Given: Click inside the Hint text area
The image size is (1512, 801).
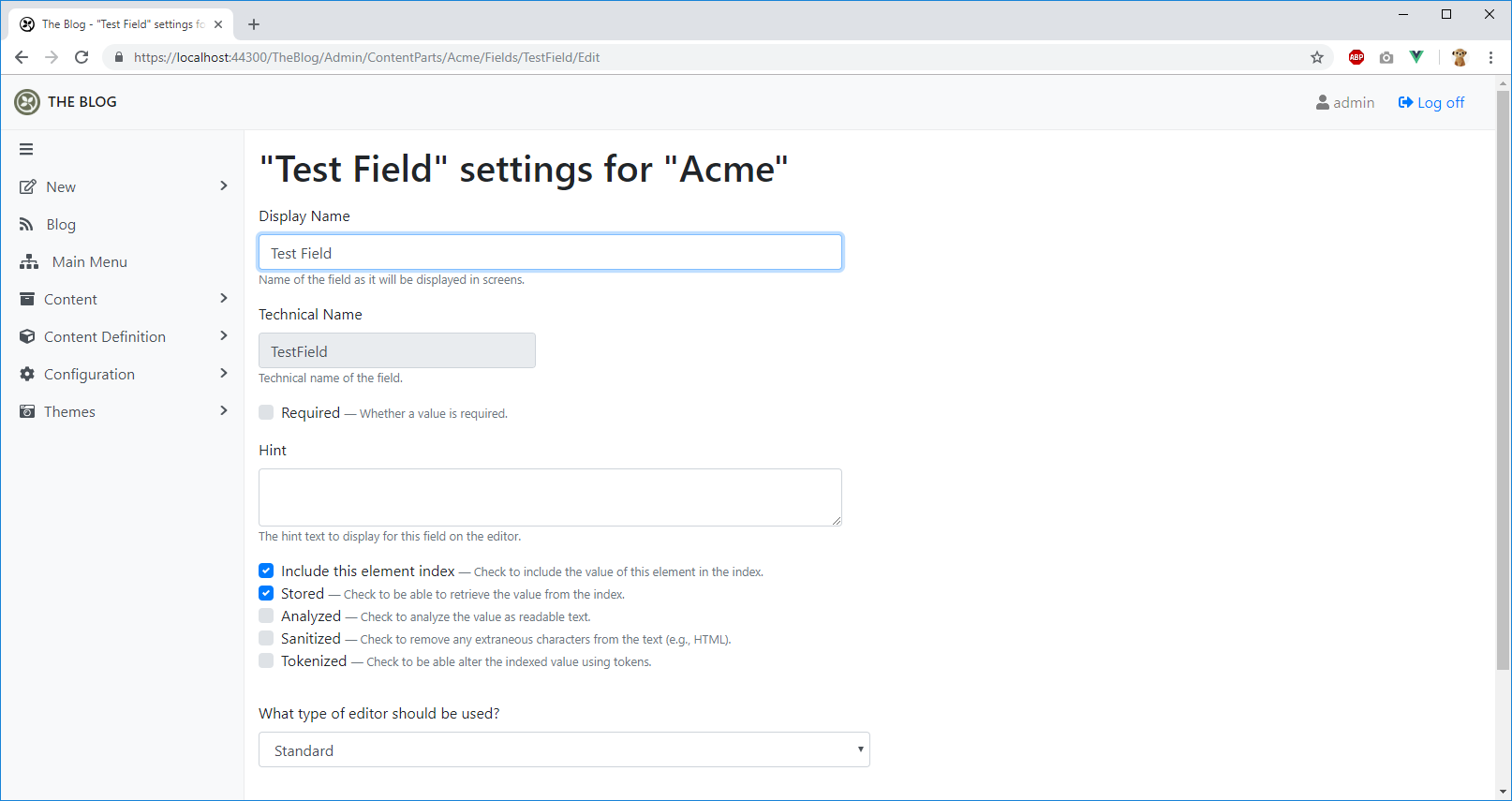Looking at the screenshot, I should [x=550, y=497].
